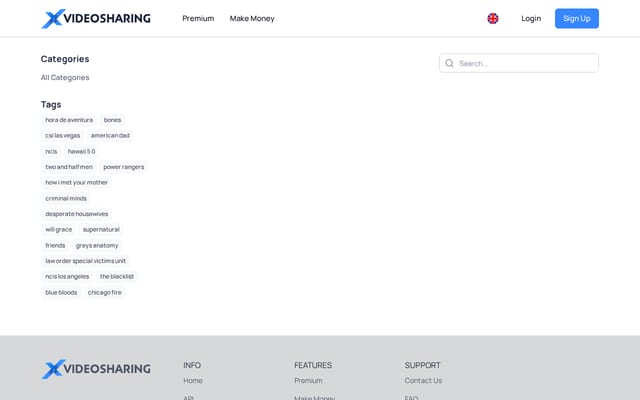Select the csi las vegas tag
Image resolution: width=640 pixels, height=400 pixels.
point(62,136)
